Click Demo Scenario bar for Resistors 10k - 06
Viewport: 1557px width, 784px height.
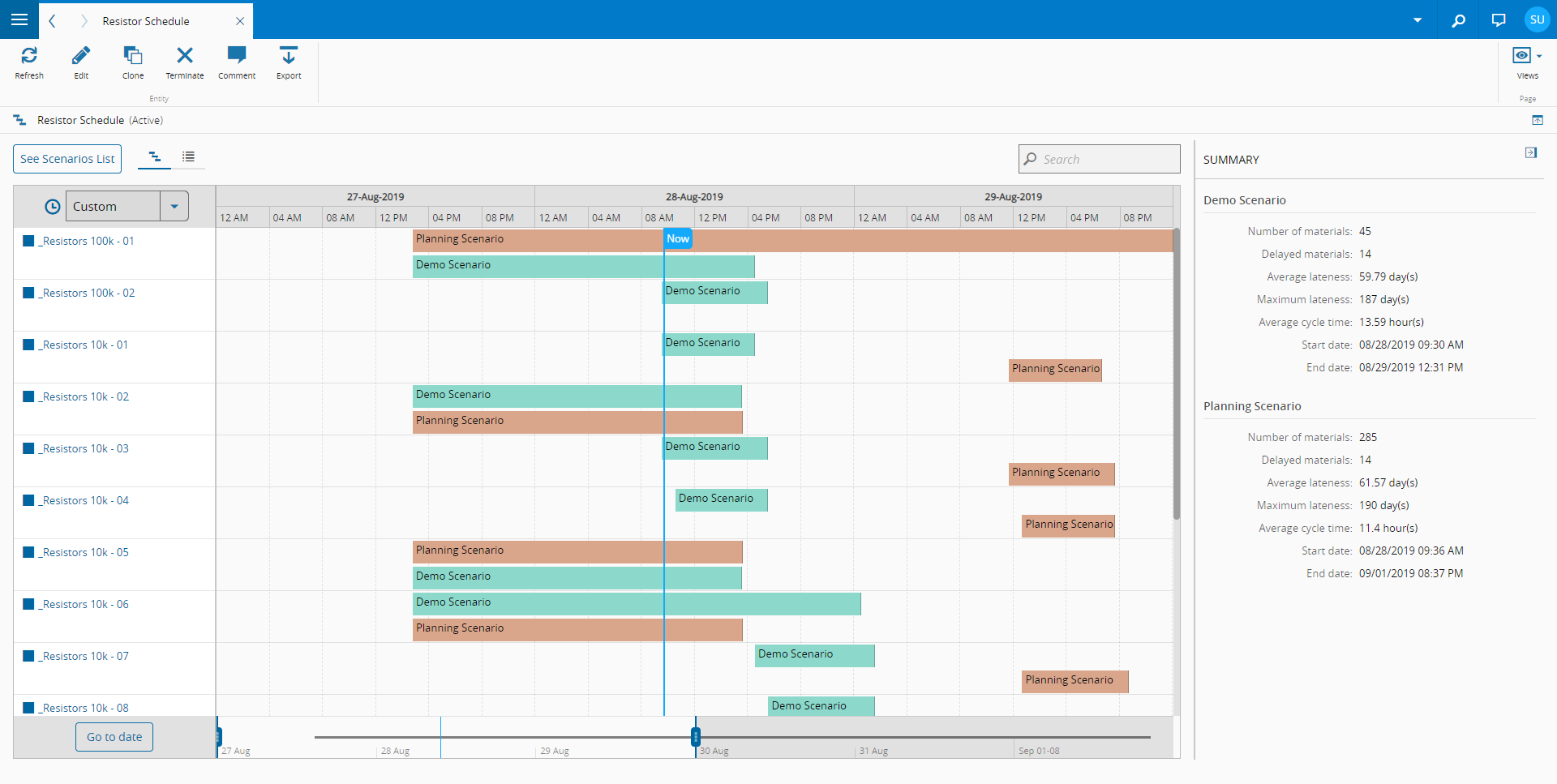[x=637, y=603]
